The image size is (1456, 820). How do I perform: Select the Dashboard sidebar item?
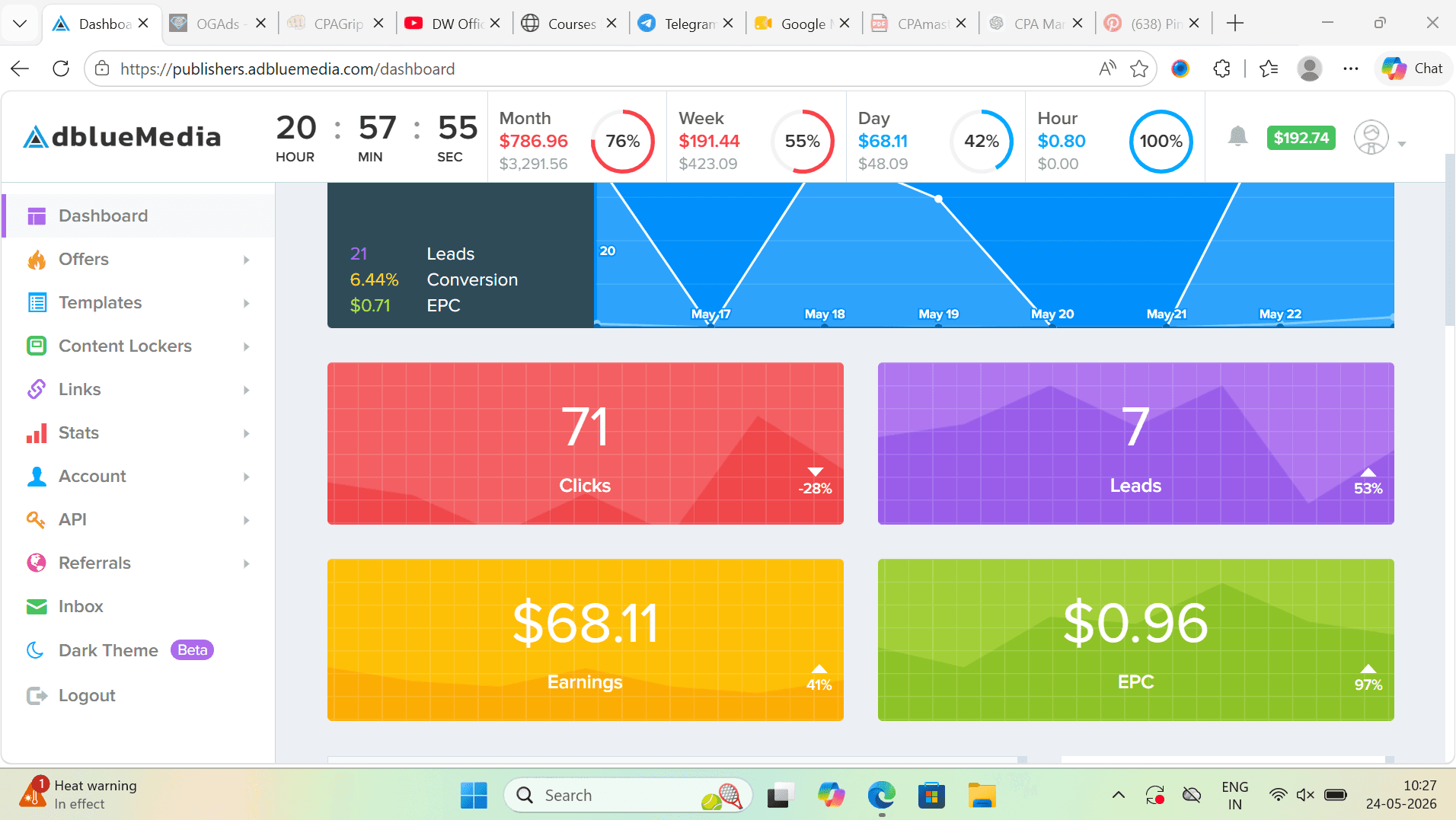[x=139, y=216]
